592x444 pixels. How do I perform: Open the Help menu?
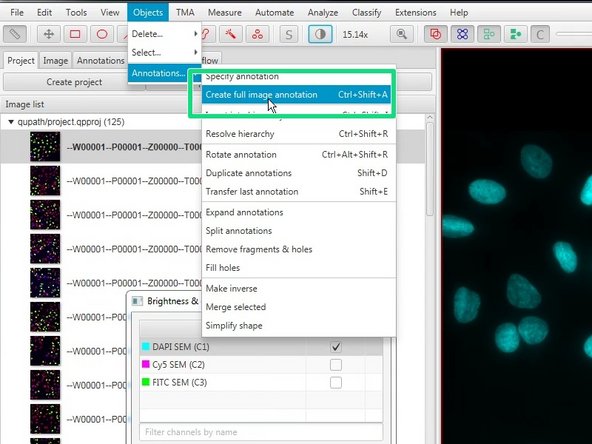click(459, 12)
